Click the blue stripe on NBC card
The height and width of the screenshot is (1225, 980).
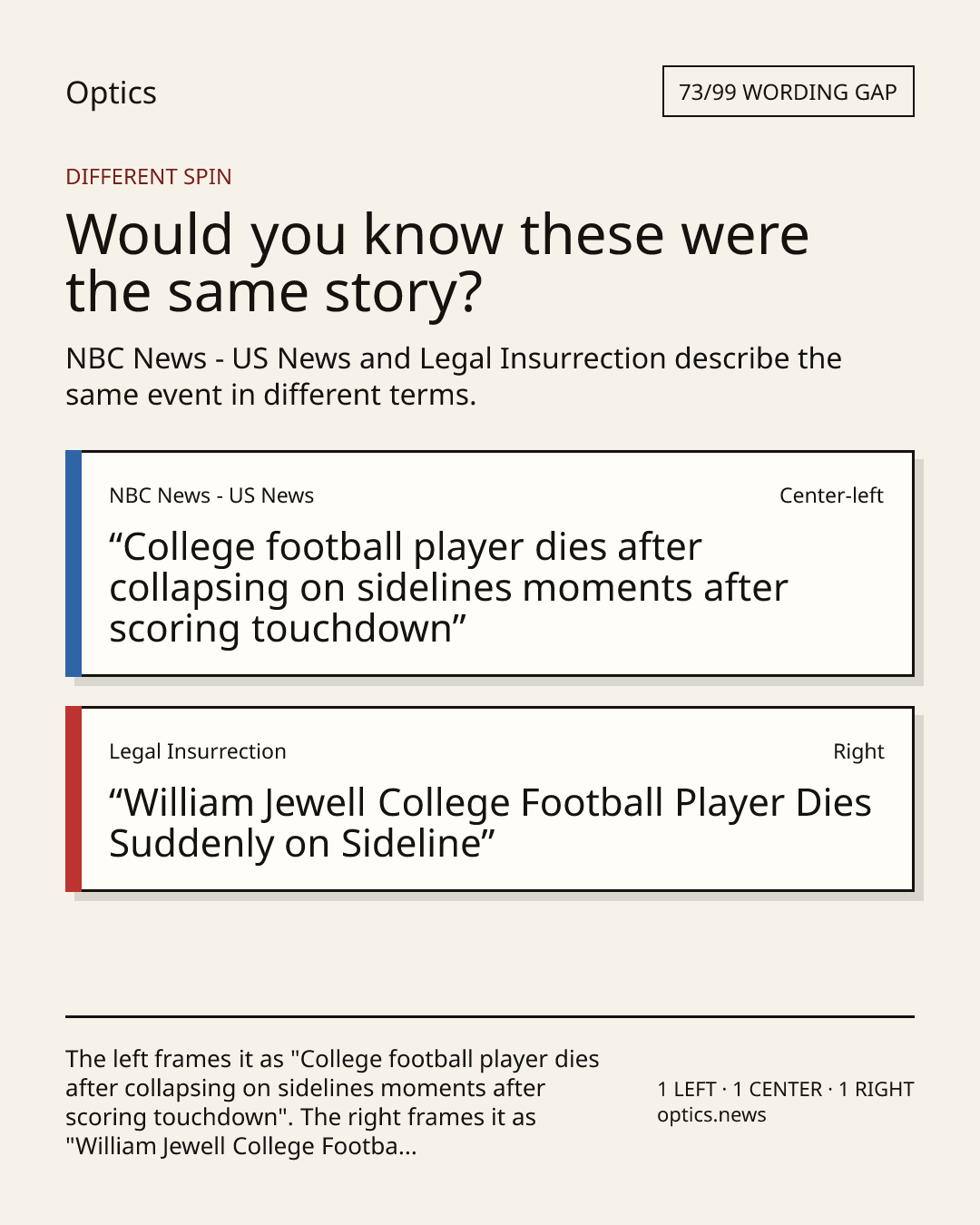coord(73,563)
